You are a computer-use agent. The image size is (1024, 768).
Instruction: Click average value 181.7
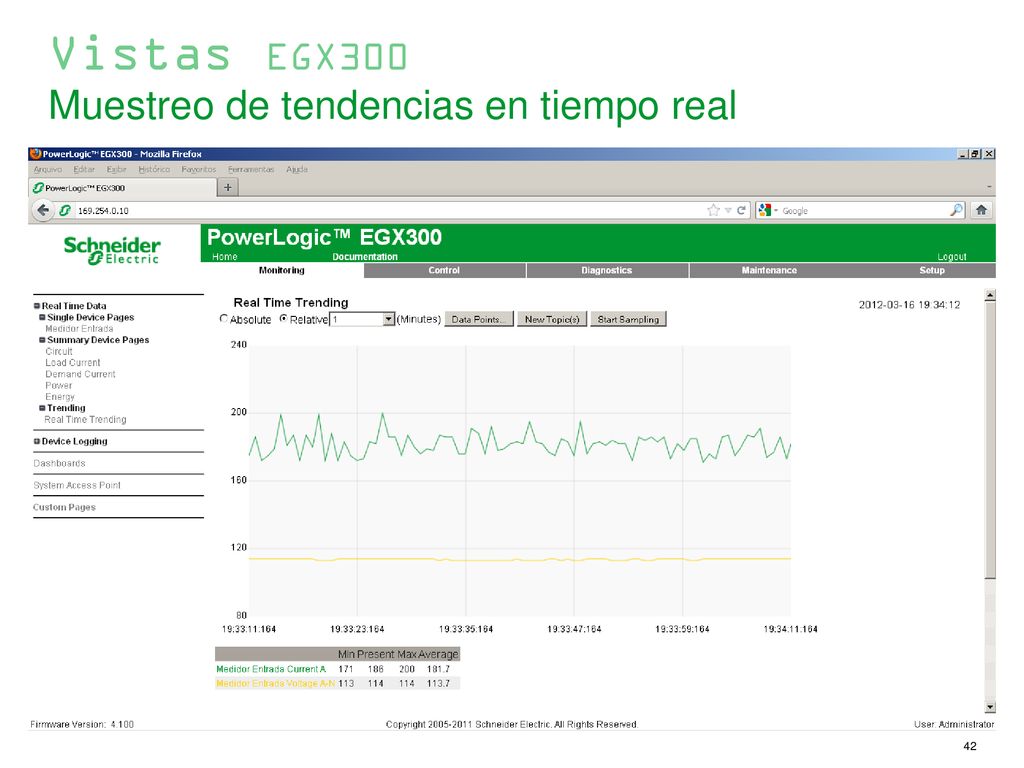tap(438, 669)
